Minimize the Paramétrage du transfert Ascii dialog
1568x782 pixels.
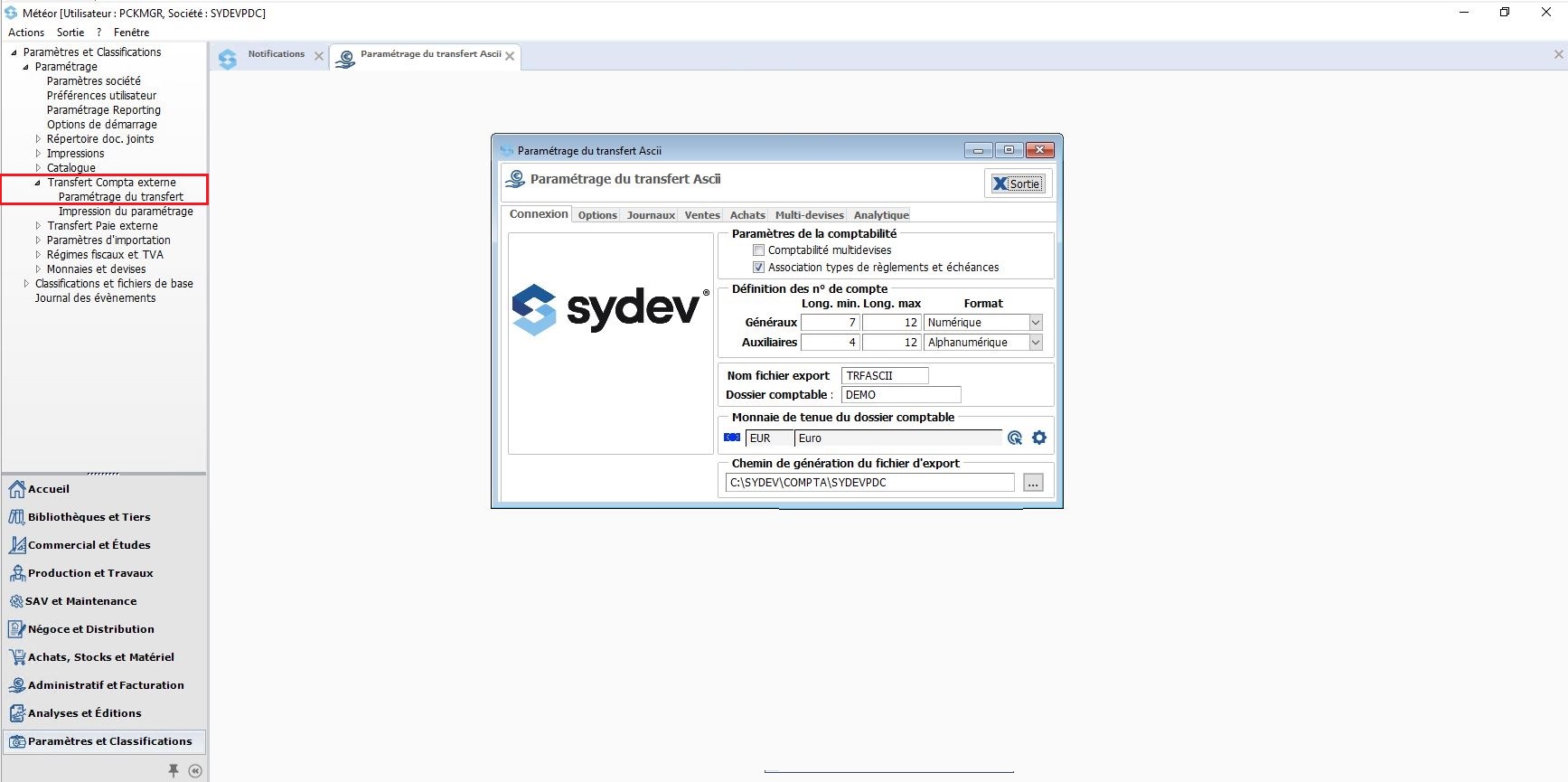[978, 150]
